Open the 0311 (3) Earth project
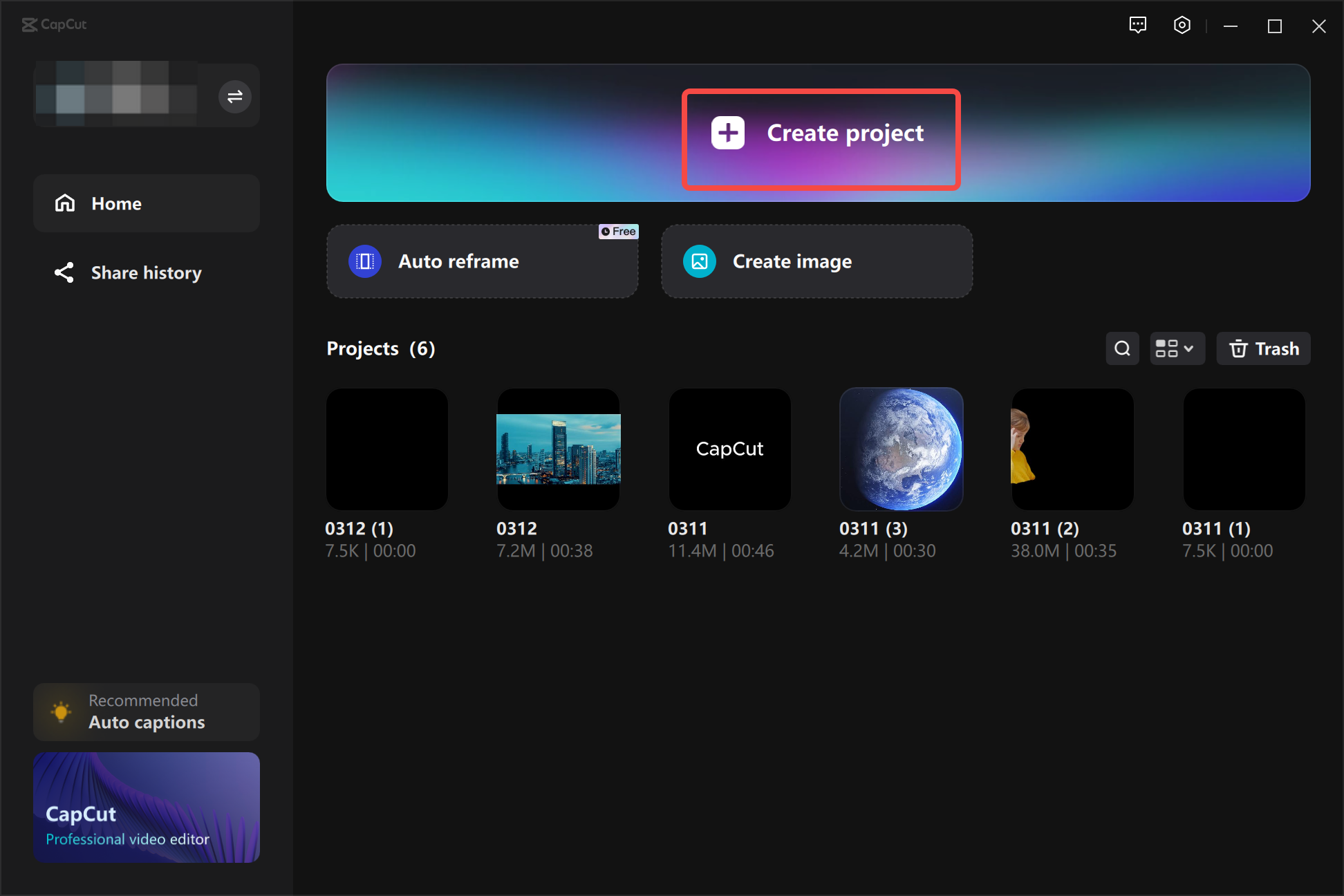The width and height of the screenshot is (1344, 896). coord(901,449)
